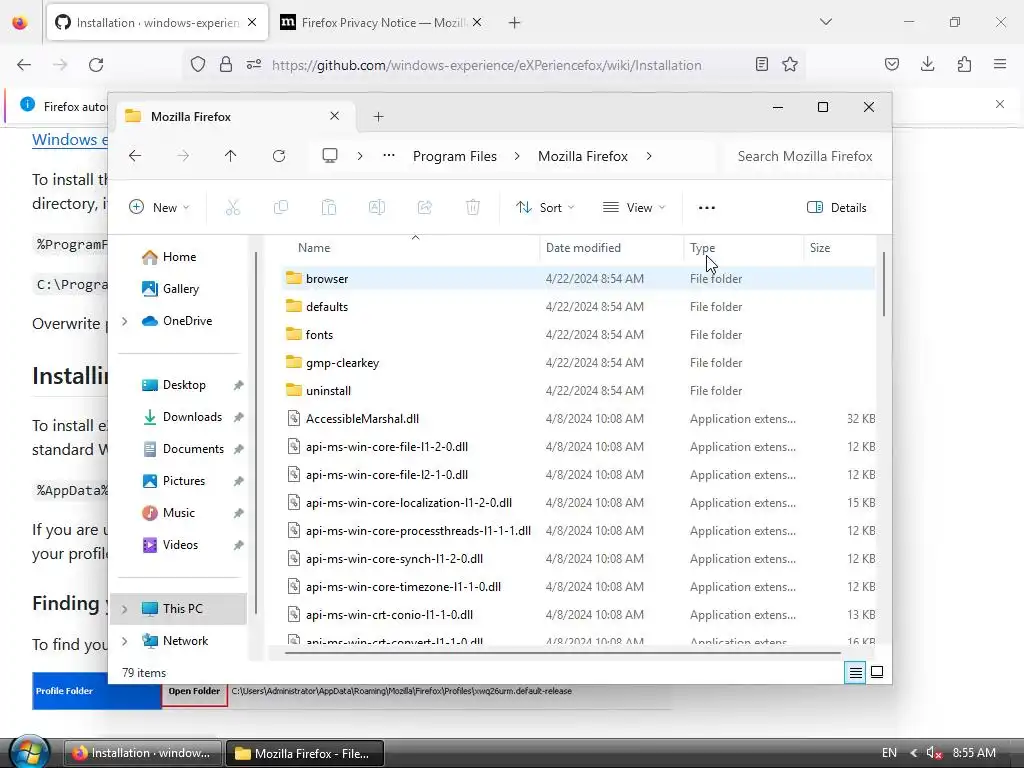Click taskbar Installation Firefox window button
The width and height of the screenshot is (1024, 768).
click(x=142, y=753)
